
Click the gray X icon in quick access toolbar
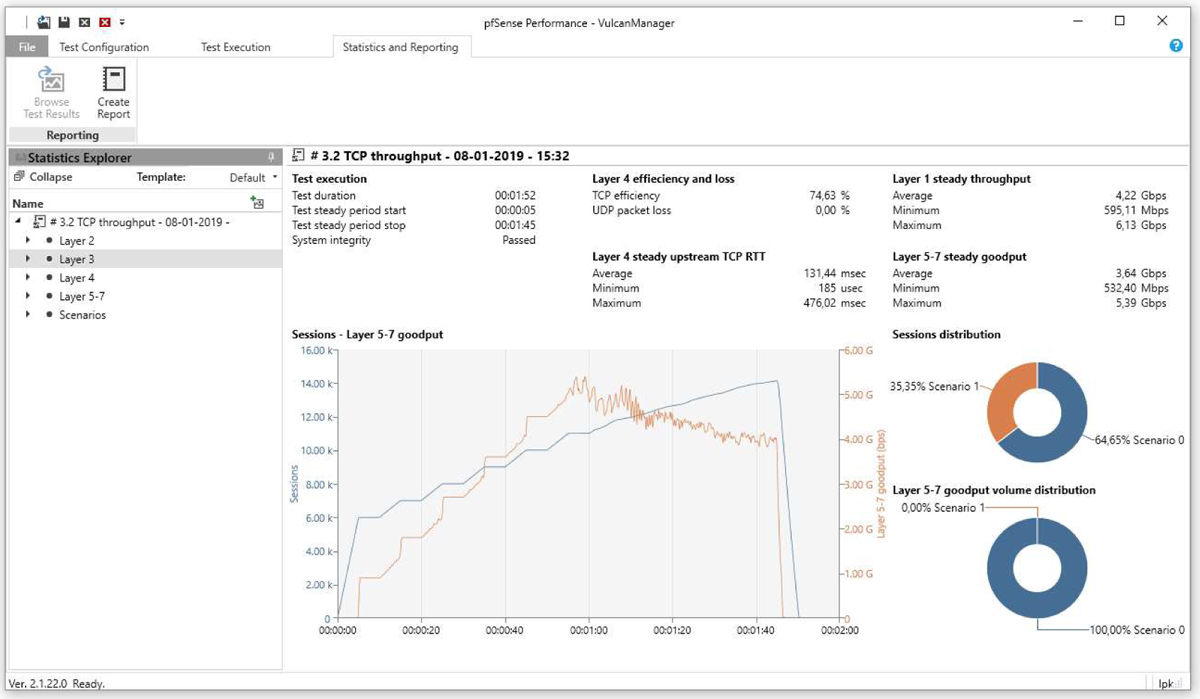click(84, 21)
